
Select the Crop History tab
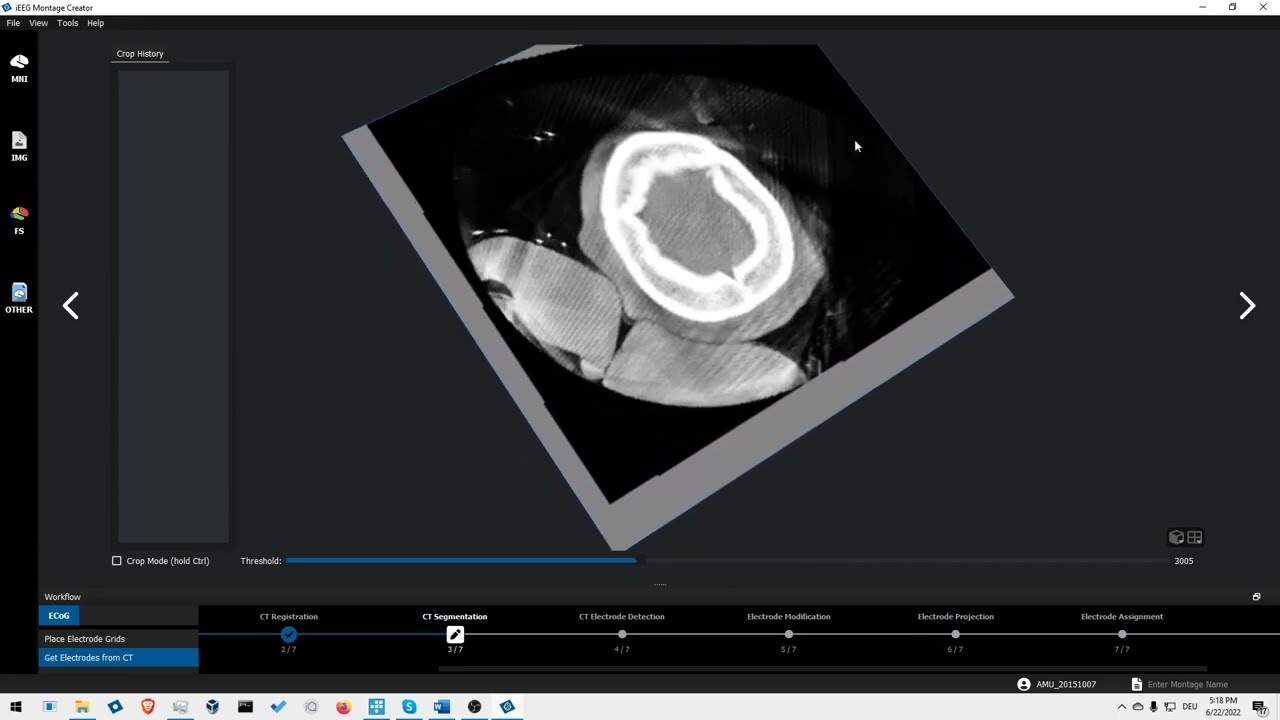tap(140, 54)
